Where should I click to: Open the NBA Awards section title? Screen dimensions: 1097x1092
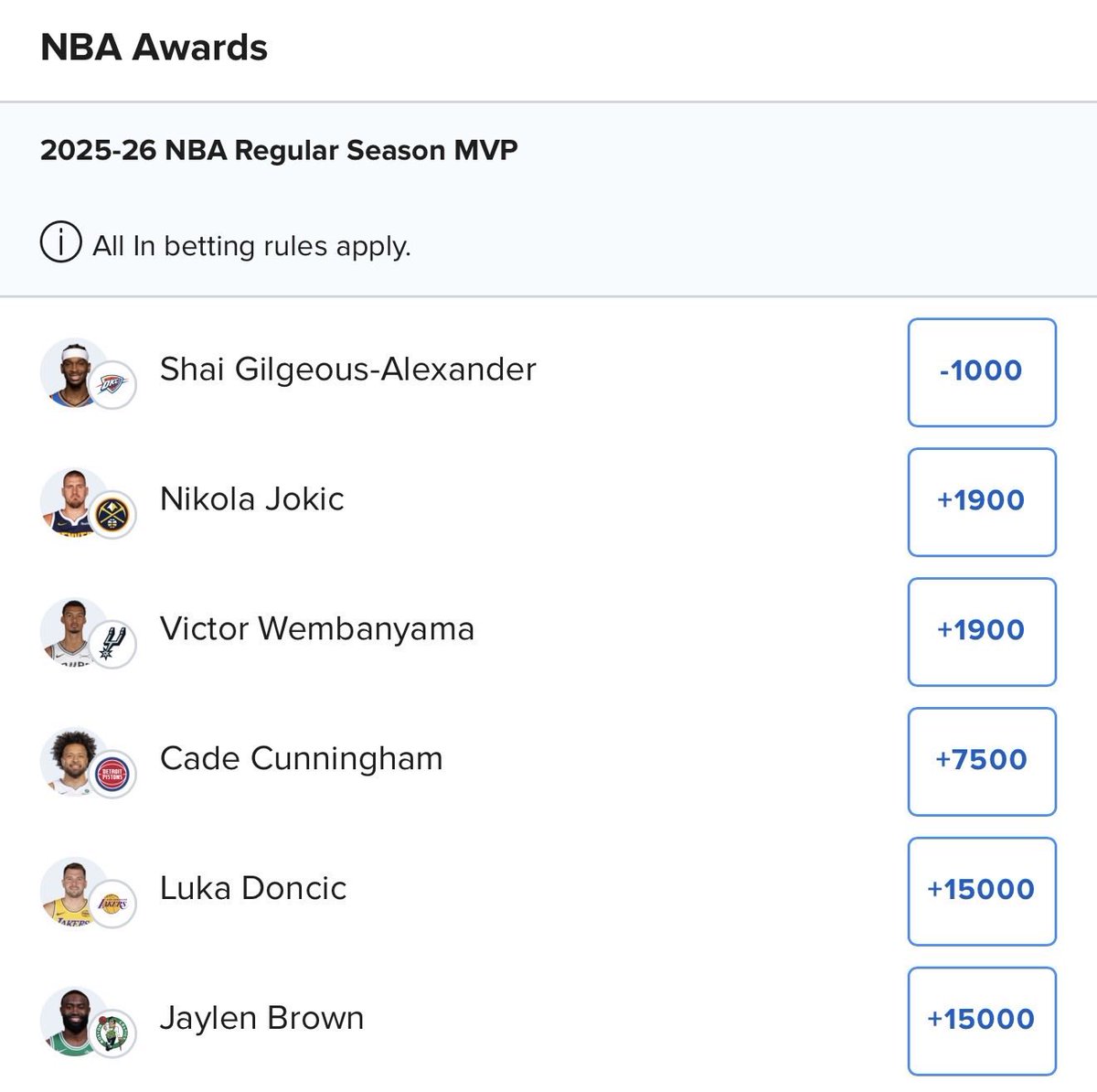[154, 48]
